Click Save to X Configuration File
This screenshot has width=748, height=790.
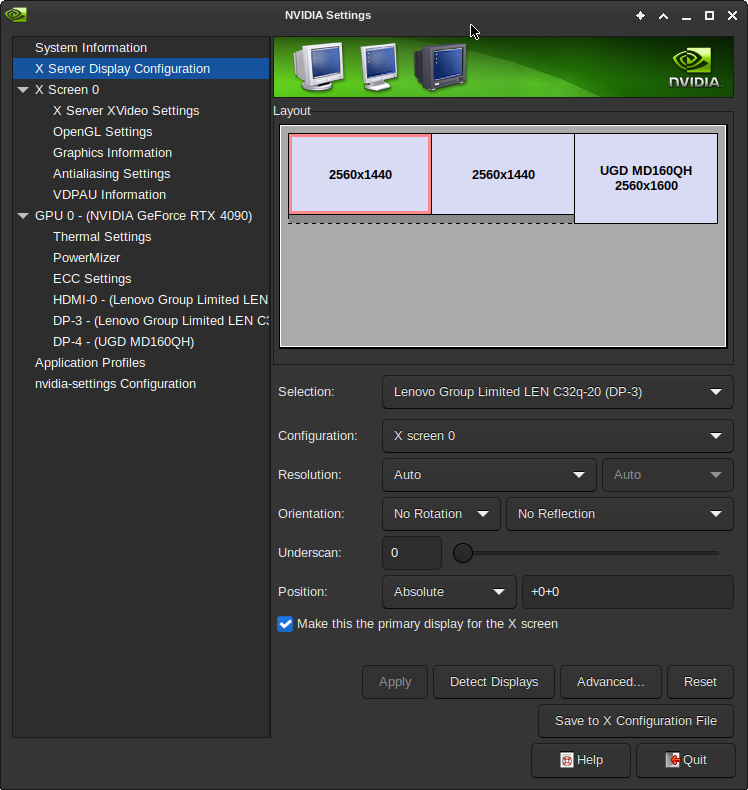pyautogui.click(x=636, y=721)
